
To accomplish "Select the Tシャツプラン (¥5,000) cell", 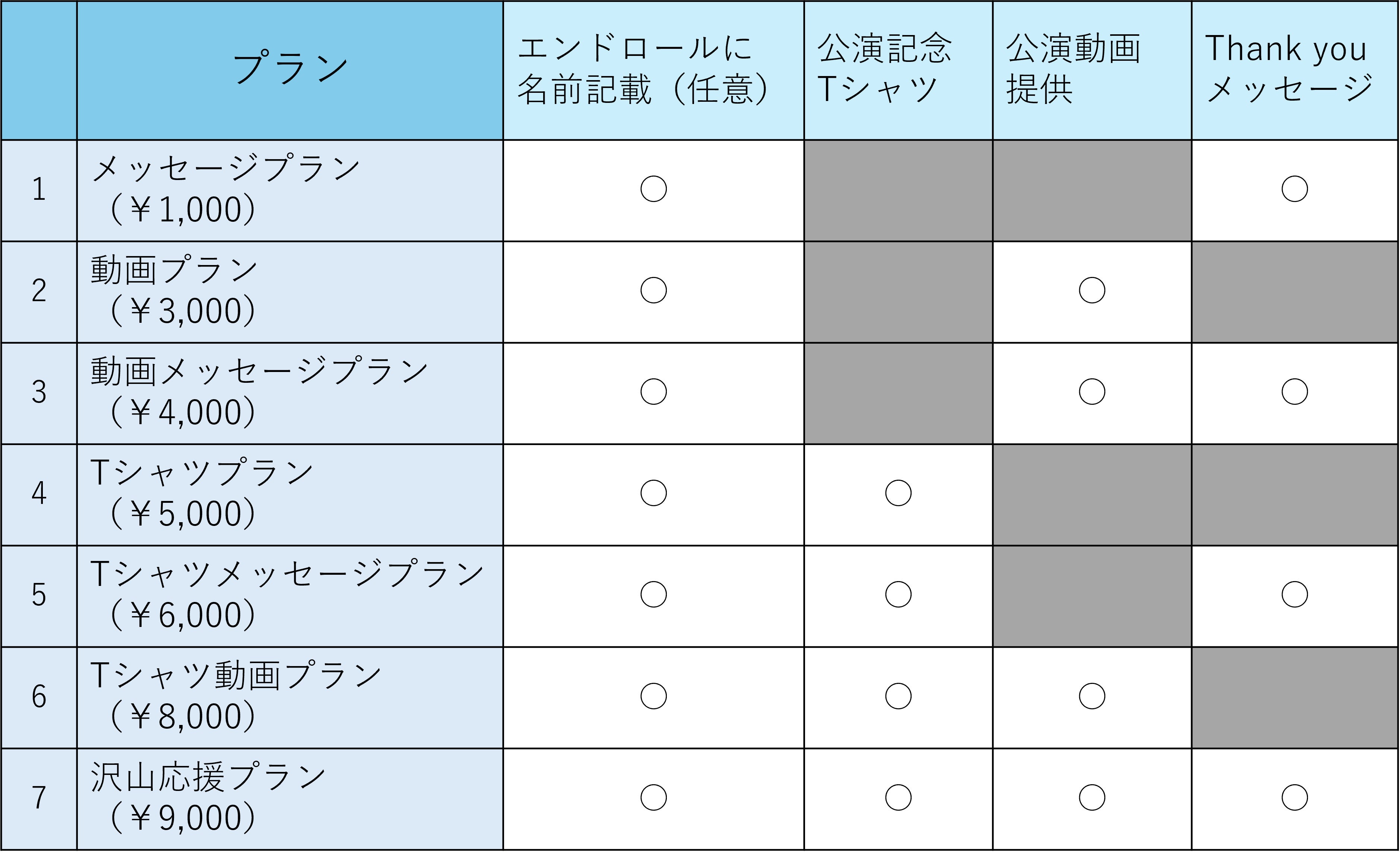I will pos(290,494).
